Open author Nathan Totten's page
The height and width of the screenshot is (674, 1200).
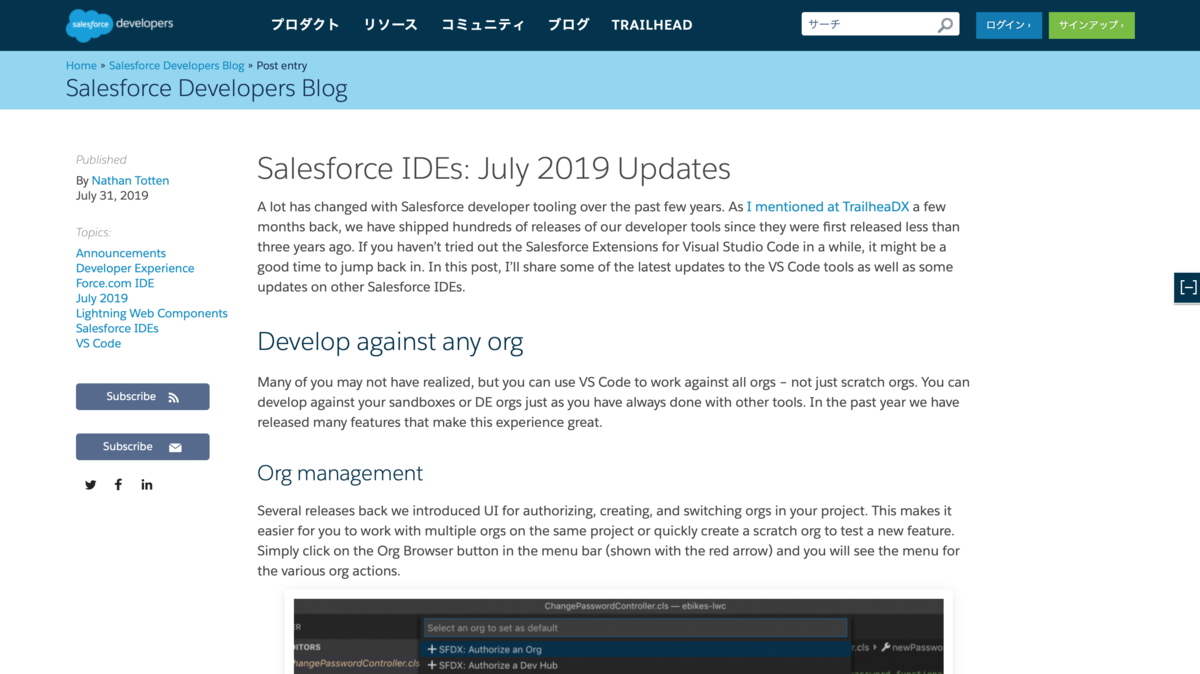coord(130,181)
